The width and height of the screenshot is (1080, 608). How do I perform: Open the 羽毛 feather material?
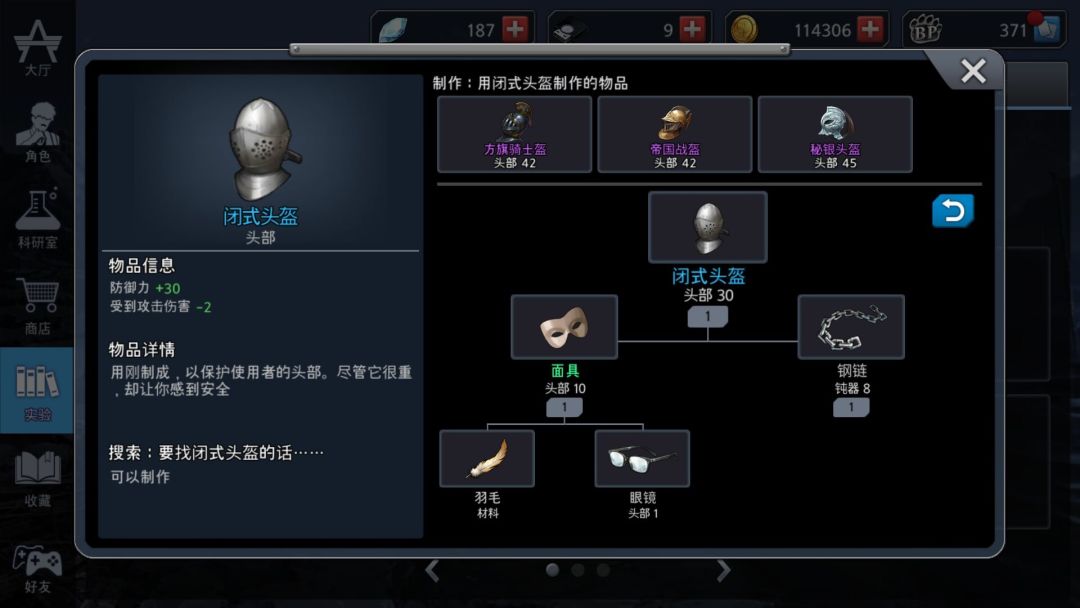coord(487,459)
